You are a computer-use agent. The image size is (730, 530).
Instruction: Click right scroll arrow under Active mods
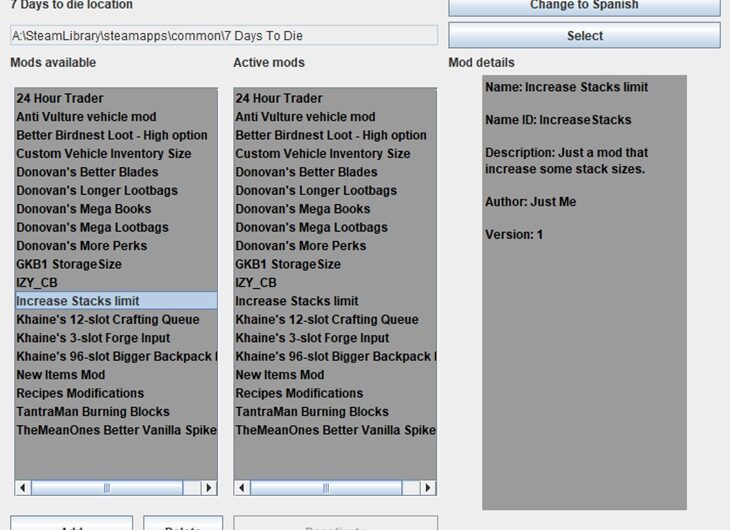coord(428,488)
